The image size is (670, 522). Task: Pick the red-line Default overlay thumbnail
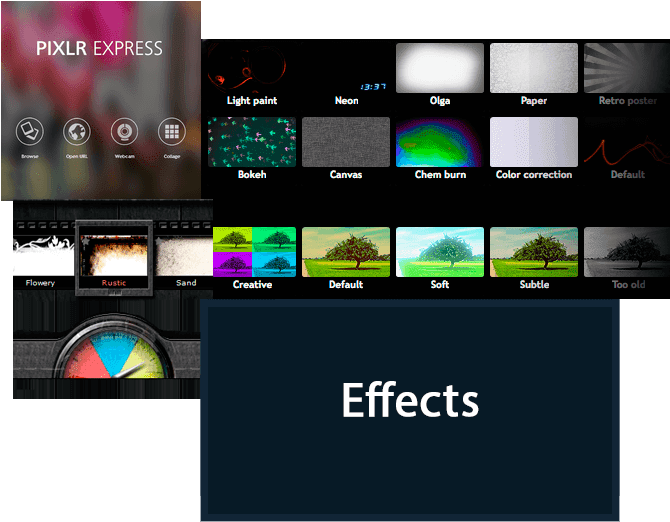point(627,142)
